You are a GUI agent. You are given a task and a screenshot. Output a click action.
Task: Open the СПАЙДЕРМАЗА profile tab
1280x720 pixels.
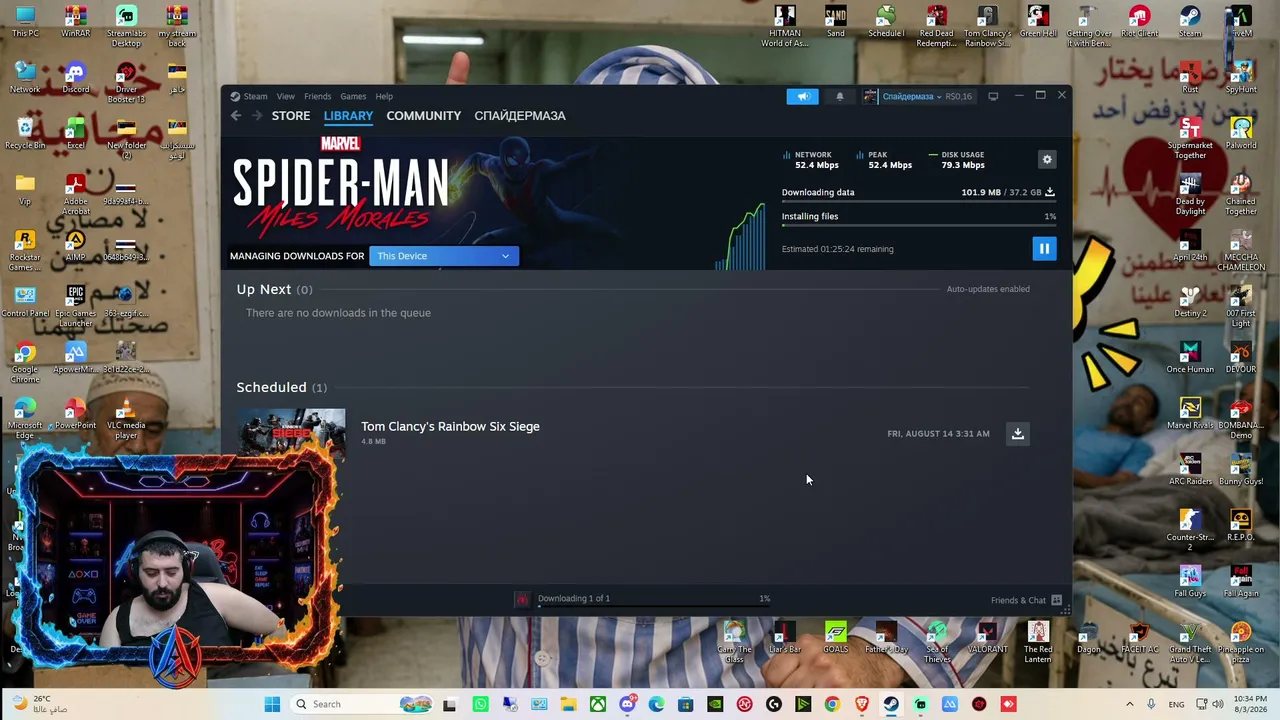coord(520,115)
